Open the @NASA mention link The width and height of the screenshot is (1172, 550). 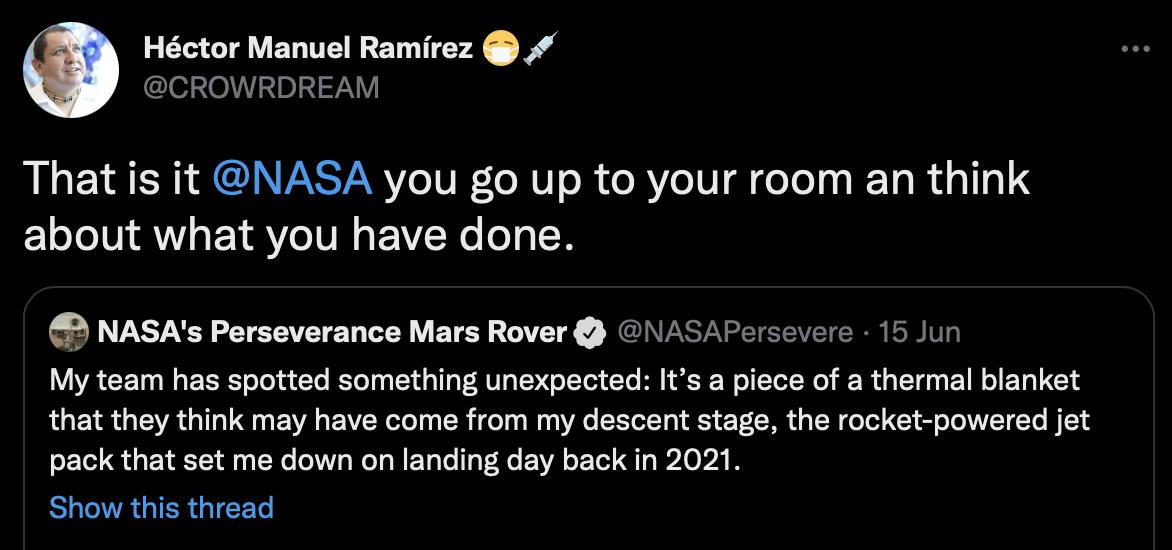292,179
